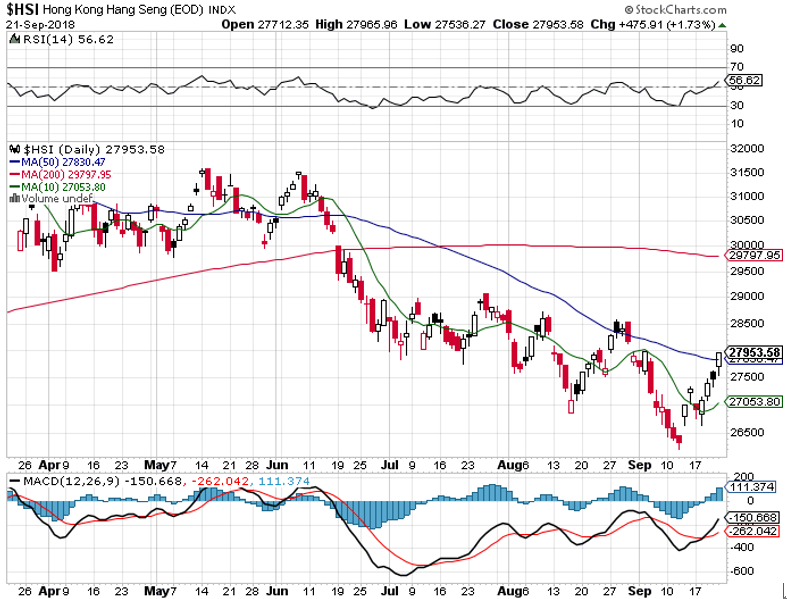787x599 pixels.
Task: Click the 27053.80 green price tag
Action: [x=754, y=402]
